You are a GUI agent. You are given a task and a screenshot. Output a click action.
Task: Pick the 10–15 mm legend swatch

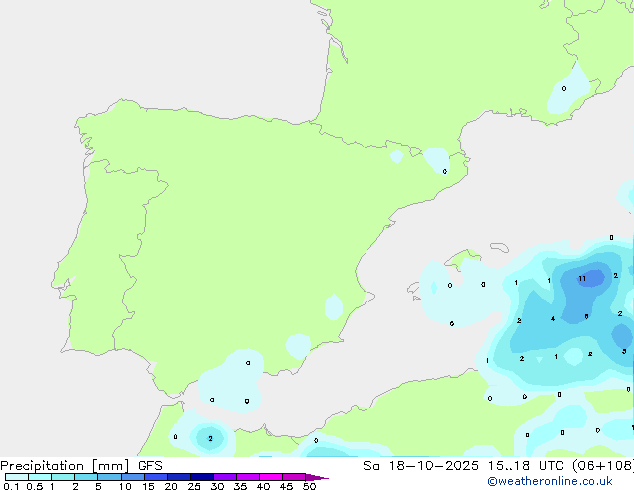(133, 477)
